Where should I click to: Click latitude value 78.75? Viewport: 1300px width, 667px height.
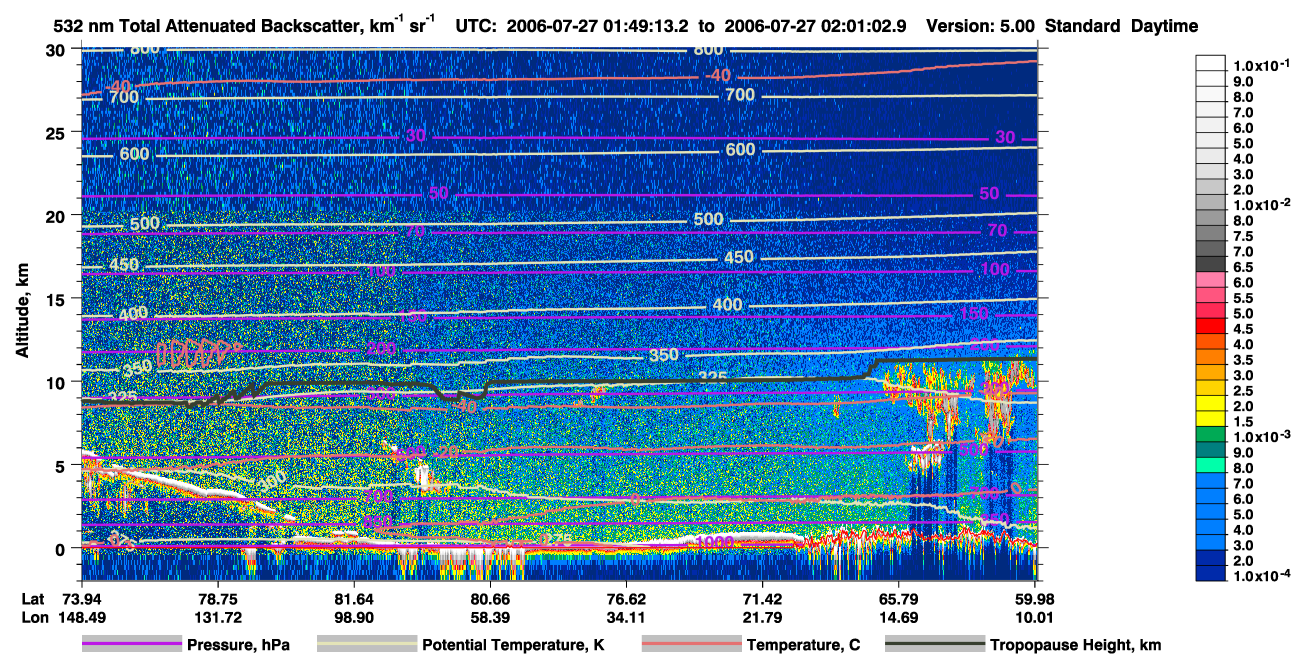click(x=218, y=599)
